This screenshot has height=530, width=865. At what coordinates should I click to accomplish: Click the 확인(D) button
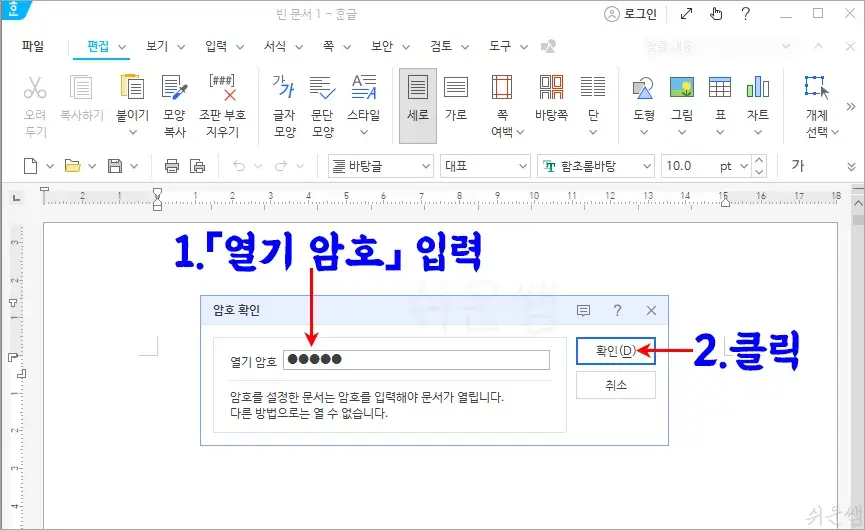616,351
